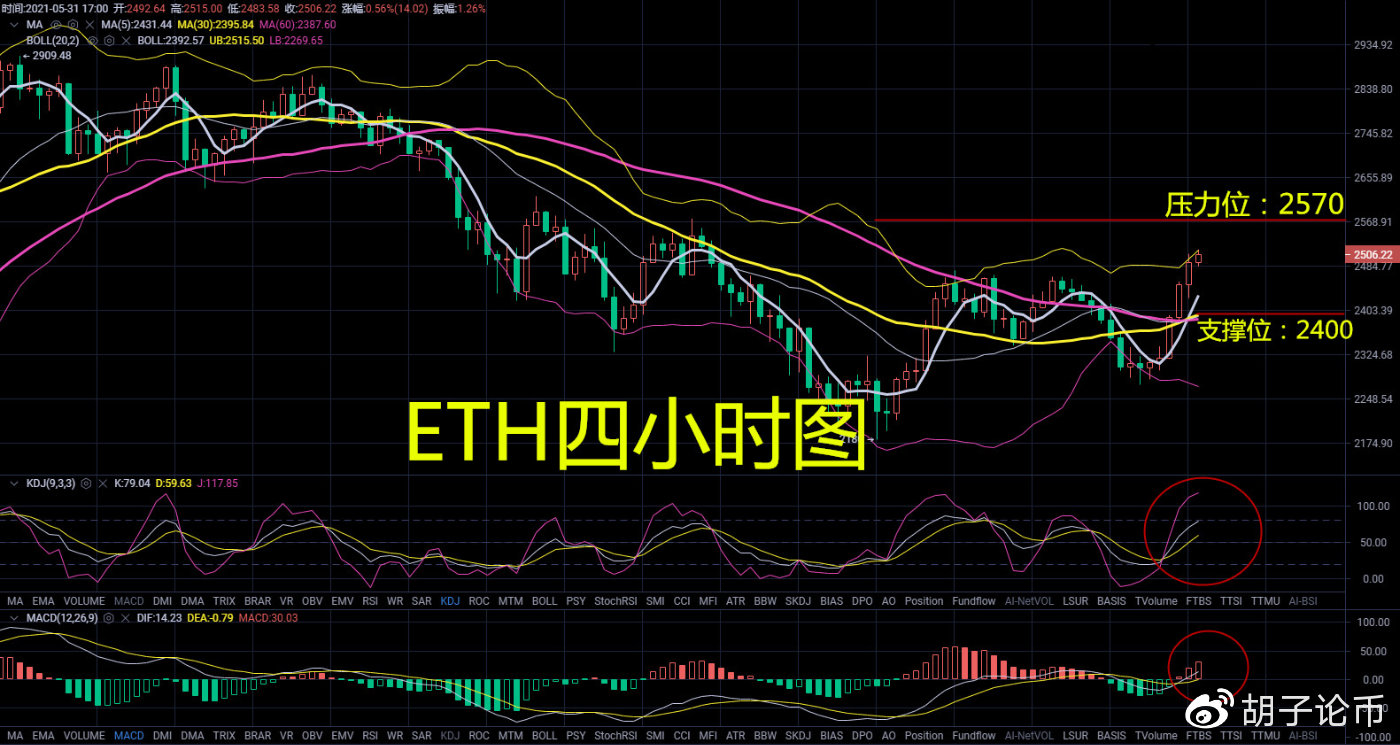Select the VOLUME indicator tab

click(84, 601)
